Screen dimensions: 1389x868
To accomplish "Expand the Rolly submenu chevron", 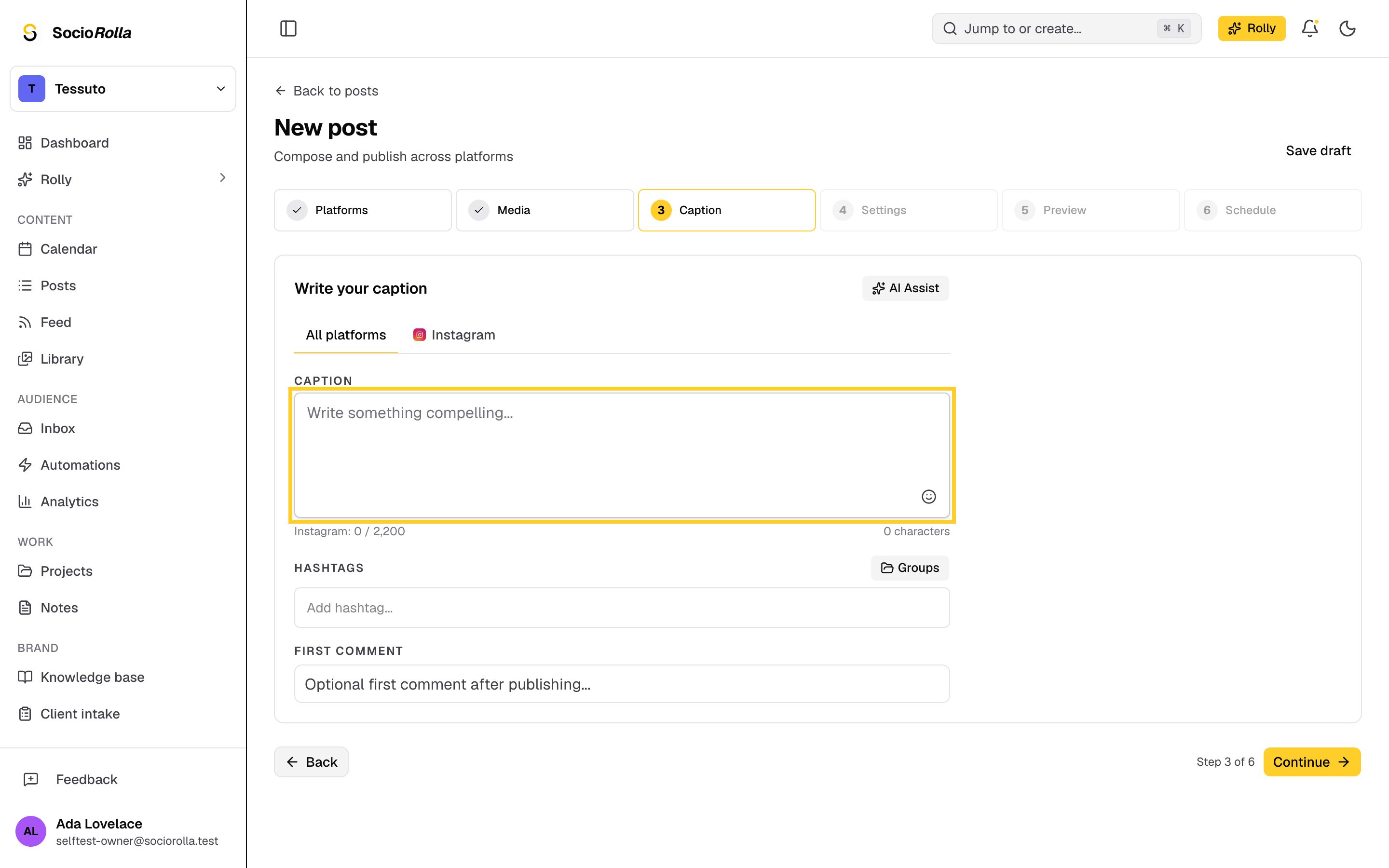I will tap(223, 178).
